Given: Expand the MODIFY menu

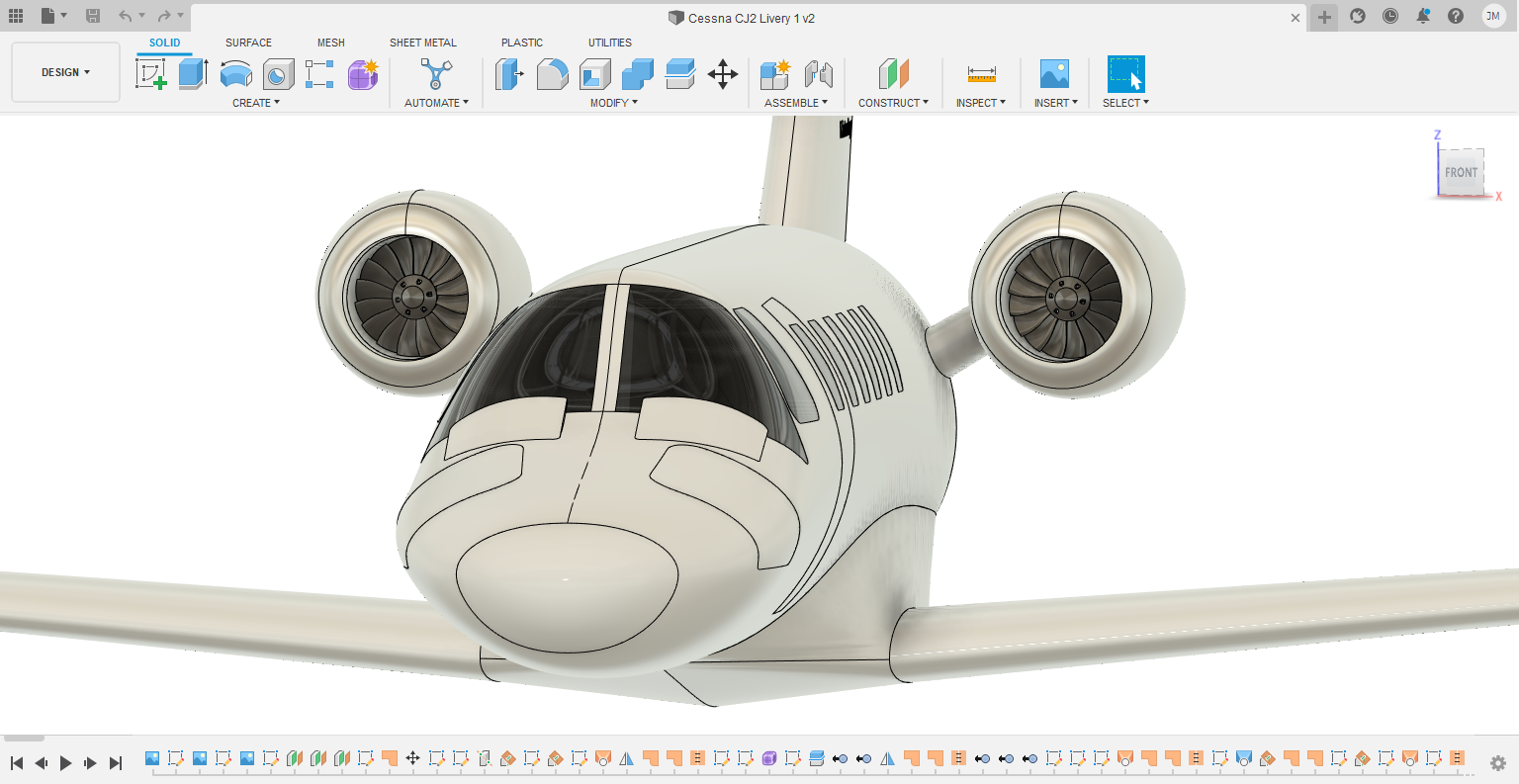Looking at the screenshot, I should [x=614, y=103].
